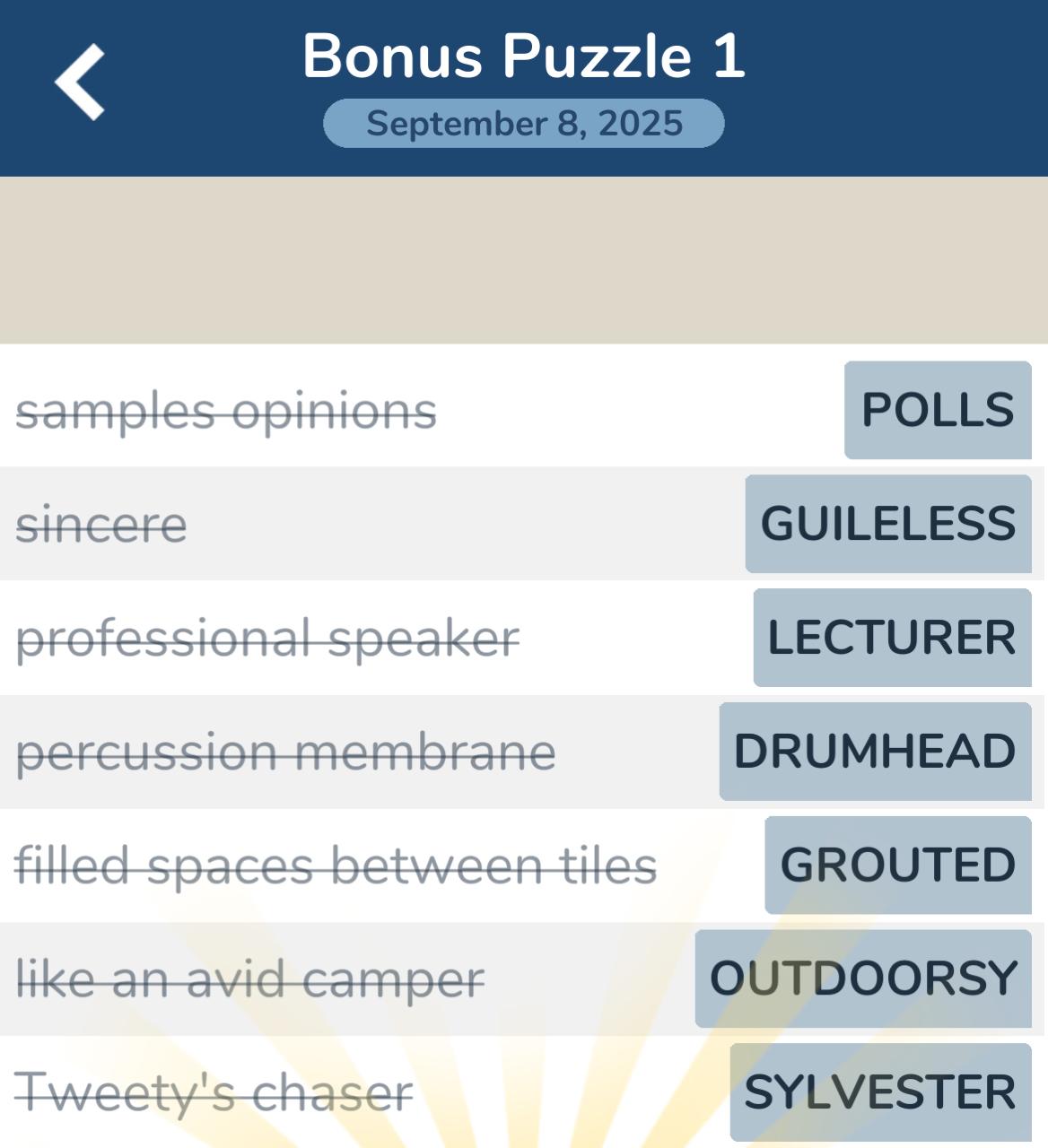Choose the SYLVESTER answer tile
This screenshot has height=1148, width=1048.
[880, 1092]
